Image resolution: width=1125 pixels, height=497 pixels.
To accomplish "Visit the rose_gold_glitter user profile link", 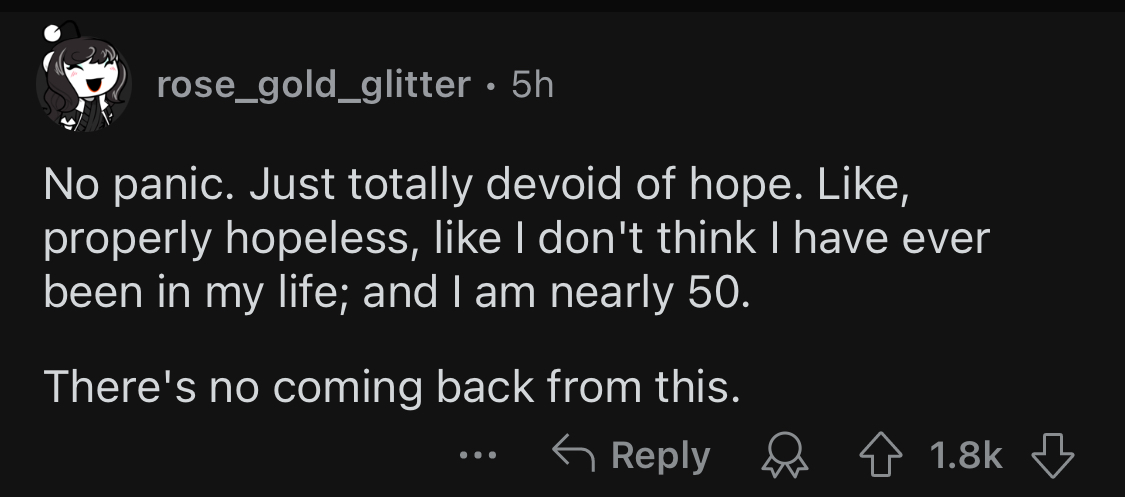I will [x=313, y=86].
